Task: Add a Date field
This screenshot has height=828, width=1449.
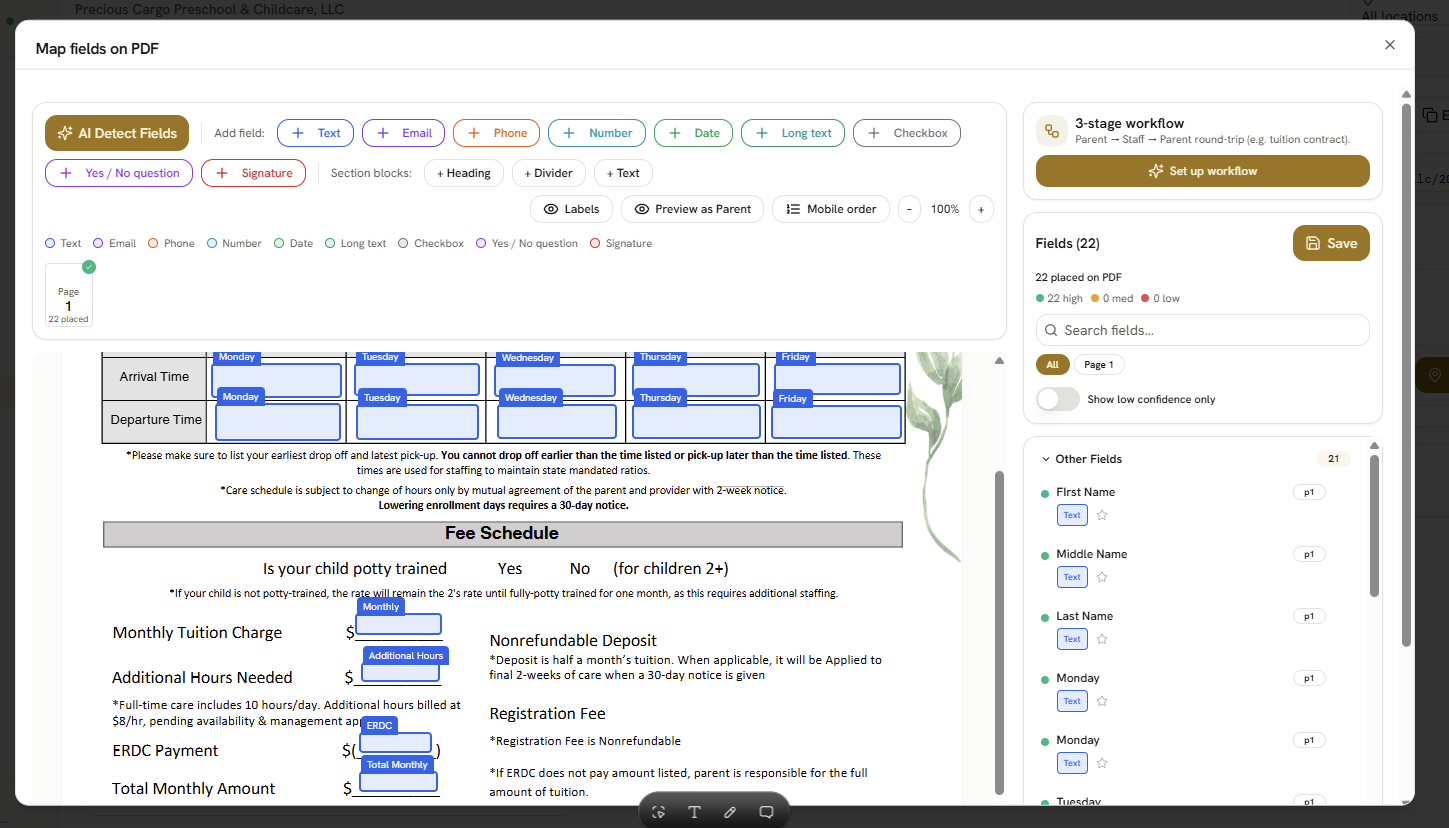Action: (693, 133)
